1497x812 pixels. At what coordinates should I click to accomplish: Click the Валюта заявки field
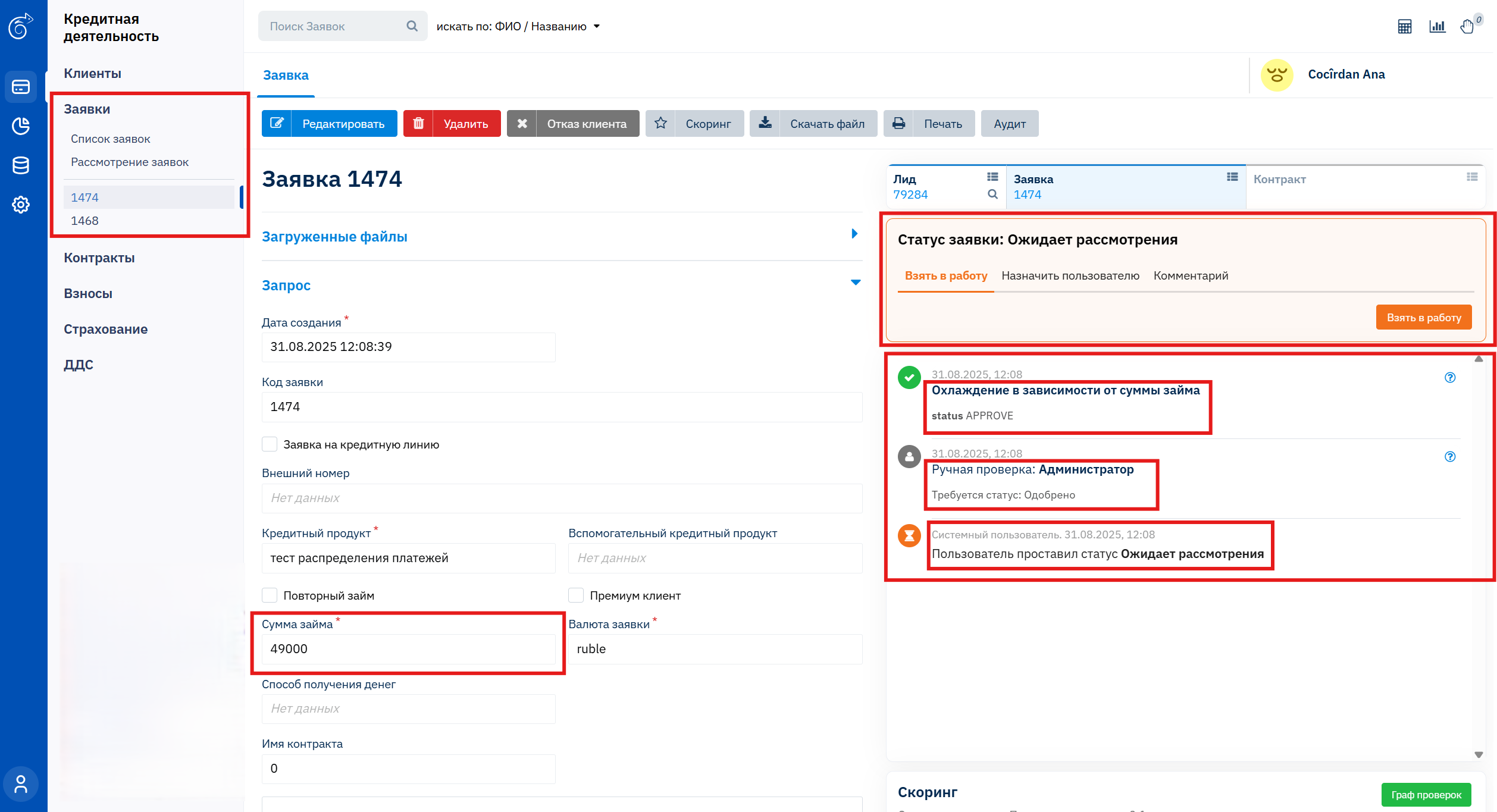715,649
